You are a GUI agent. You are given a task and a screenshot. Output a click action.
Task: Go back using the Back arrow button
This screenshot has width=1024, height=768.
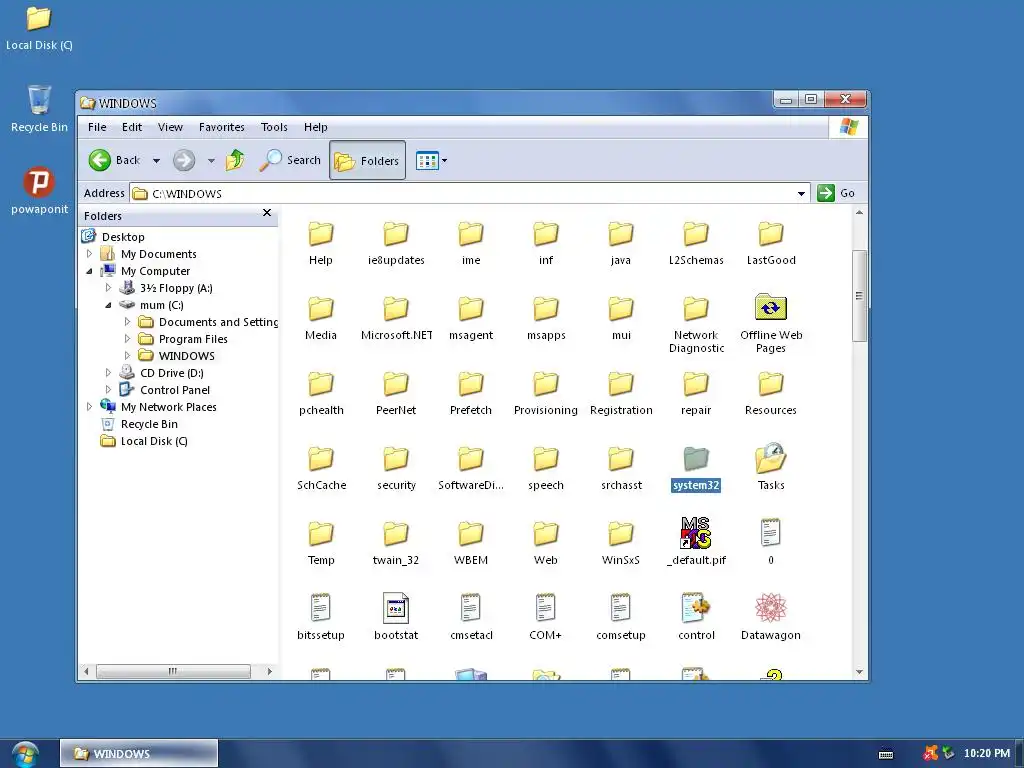coord(100,160)
